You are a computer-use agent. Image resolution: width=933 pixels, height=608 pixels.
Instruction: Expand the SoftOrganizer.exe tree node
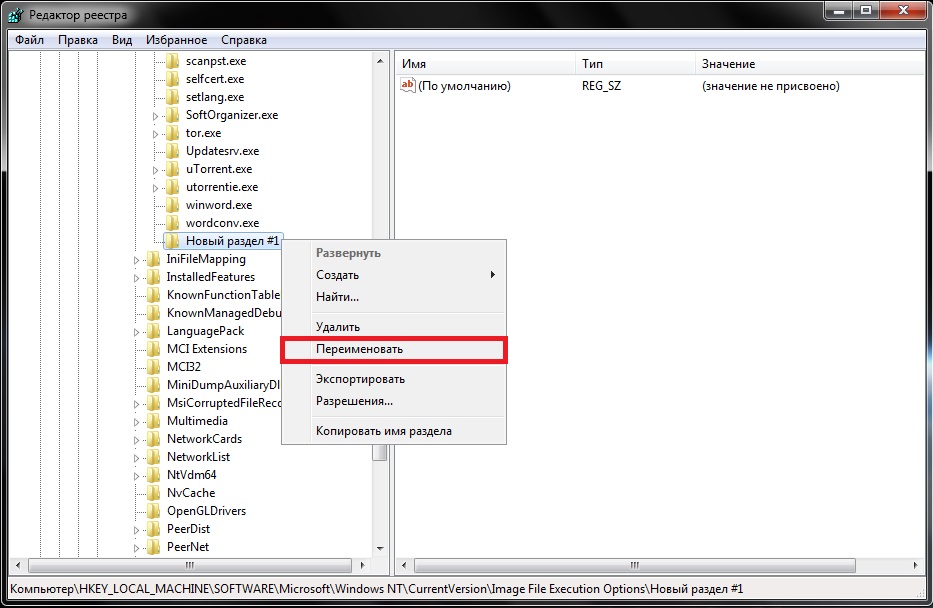pyautogui.click(x=156, y=115)
